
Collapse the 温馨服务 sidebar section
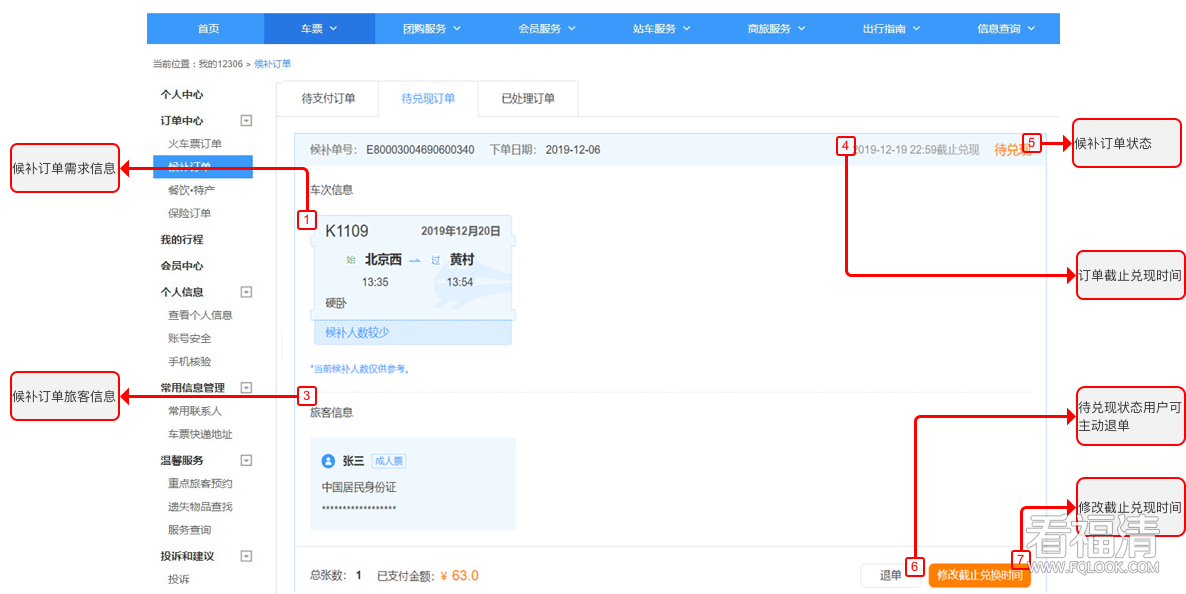[x=246, y=461]
